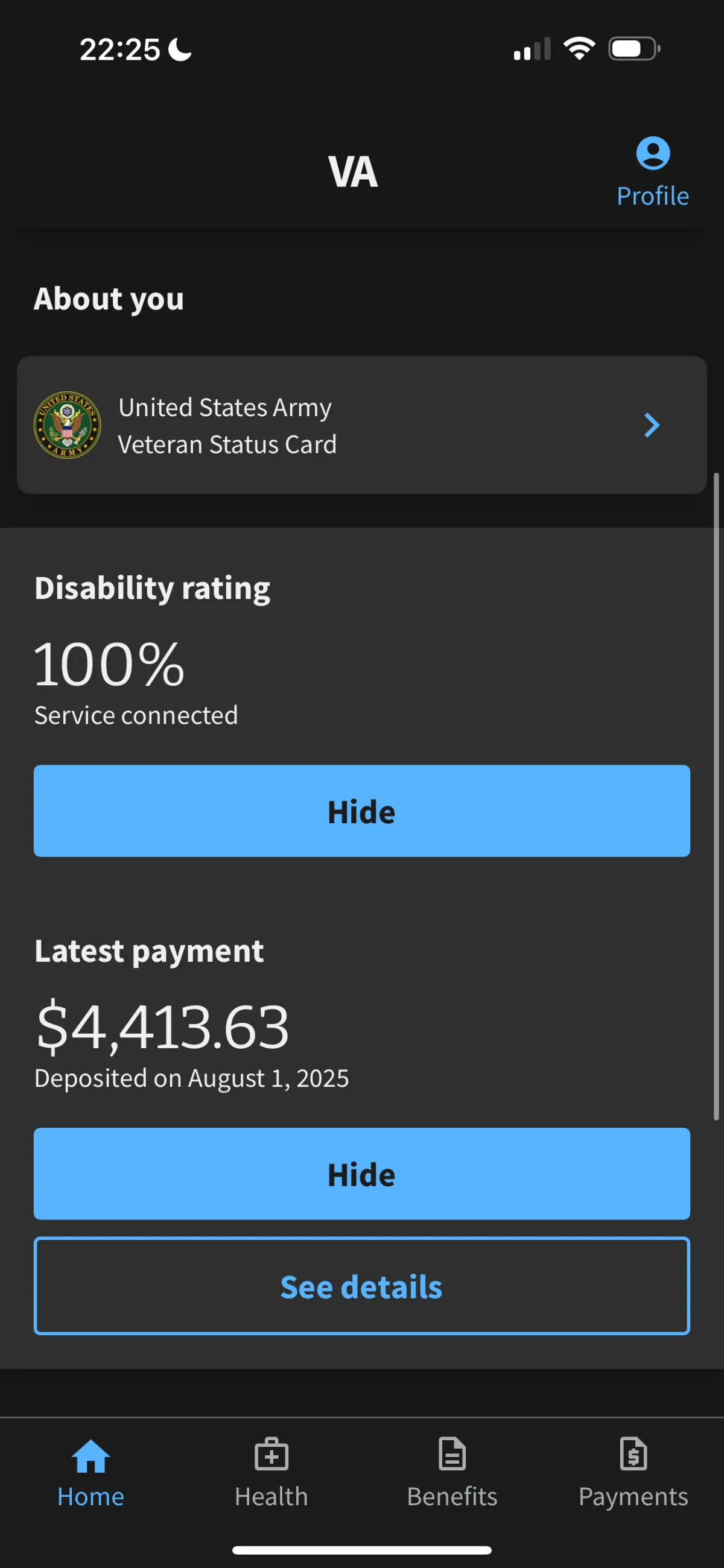Switch to the Benefits tab label
Image resolution: width=724 pixels, height=1568 pixels.
(452, 1496)
